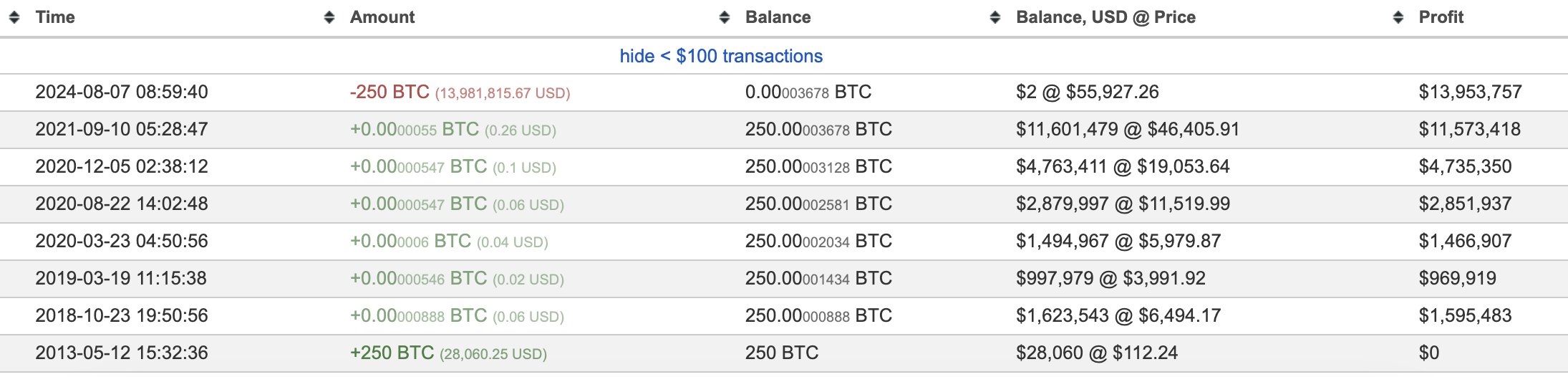
Task: Click the $28,060 @ $112.24 balance cell
Action: tap(1096, 353)
